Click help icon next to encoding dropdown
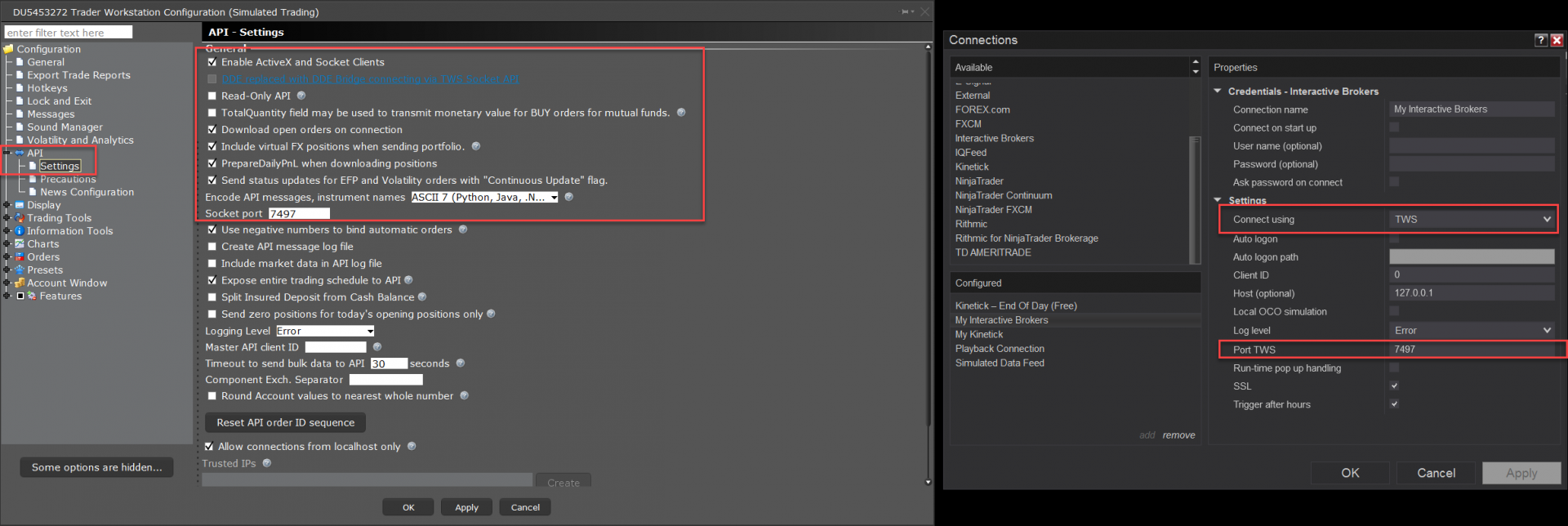The height and width of the screenshot is (526, 1568). [569, 197]
